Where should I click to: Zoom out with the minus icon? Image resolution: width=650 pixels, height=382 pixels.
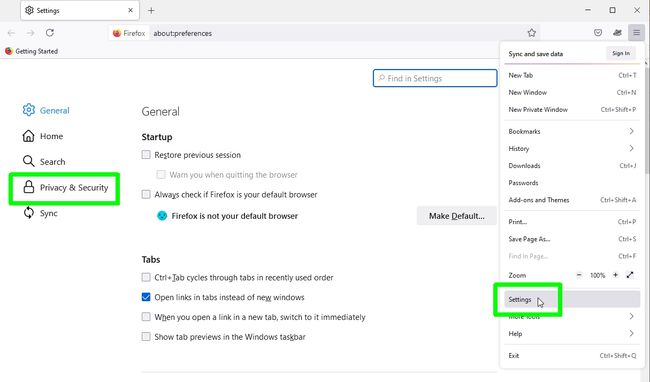coord(579,275)
